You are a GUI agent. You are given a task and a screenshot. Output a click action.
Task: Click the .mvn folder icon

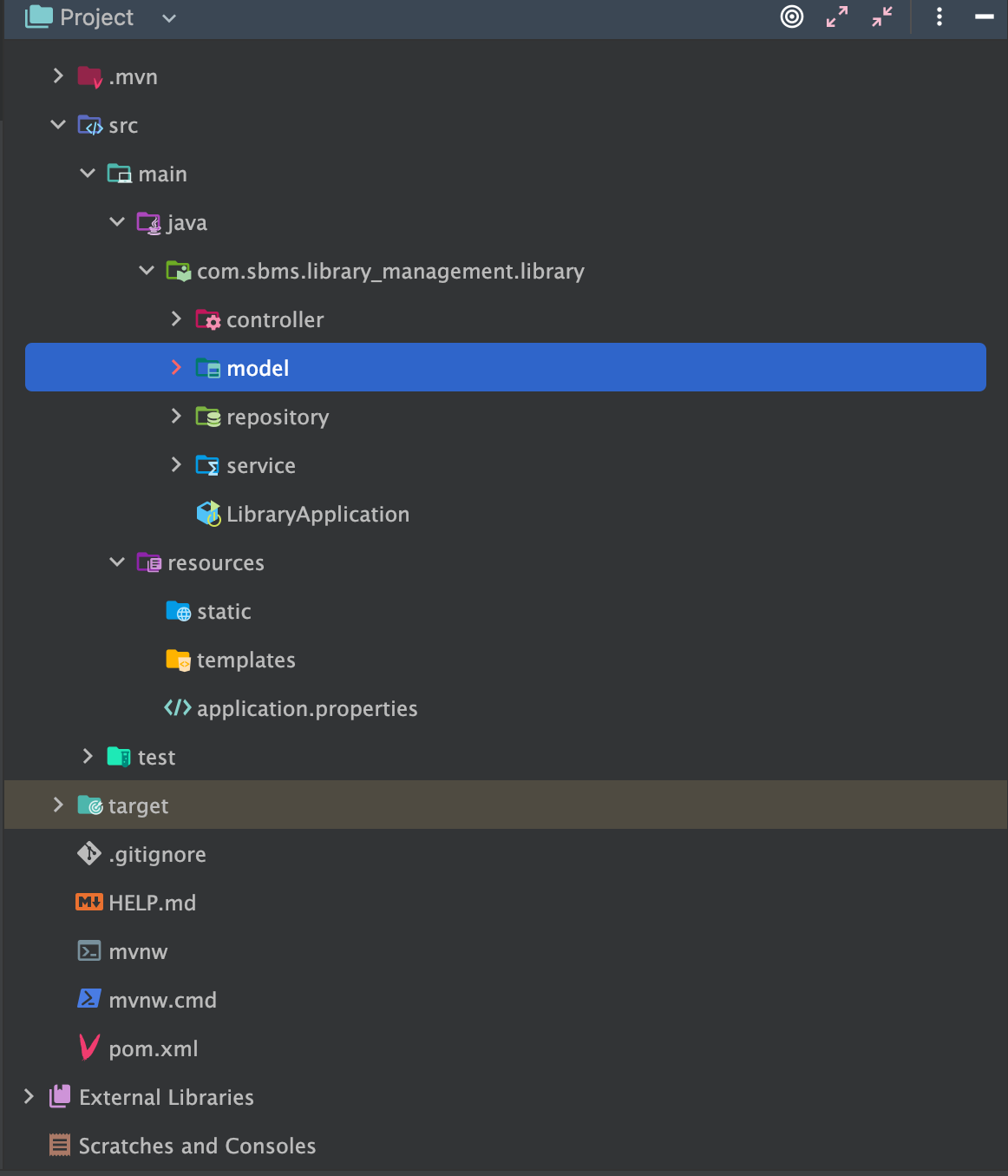(90, 77)
